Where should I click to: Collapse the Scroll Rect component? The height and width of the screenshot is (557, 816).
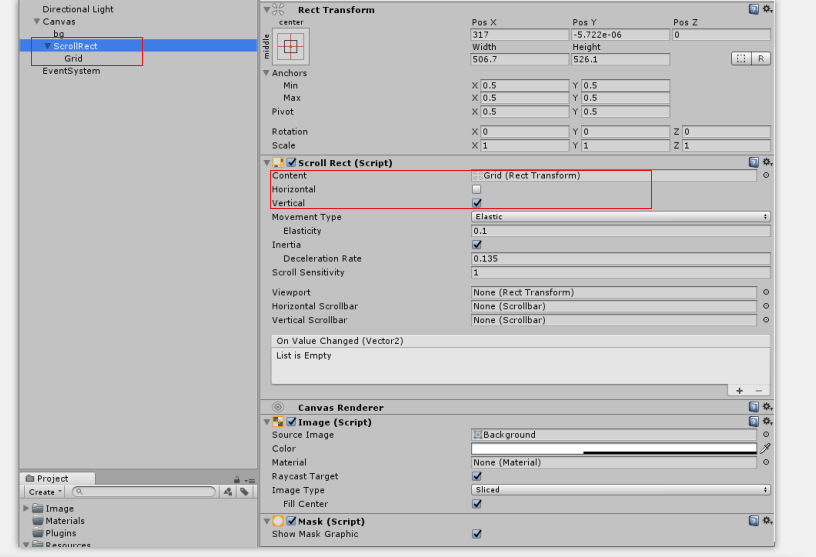266,162
